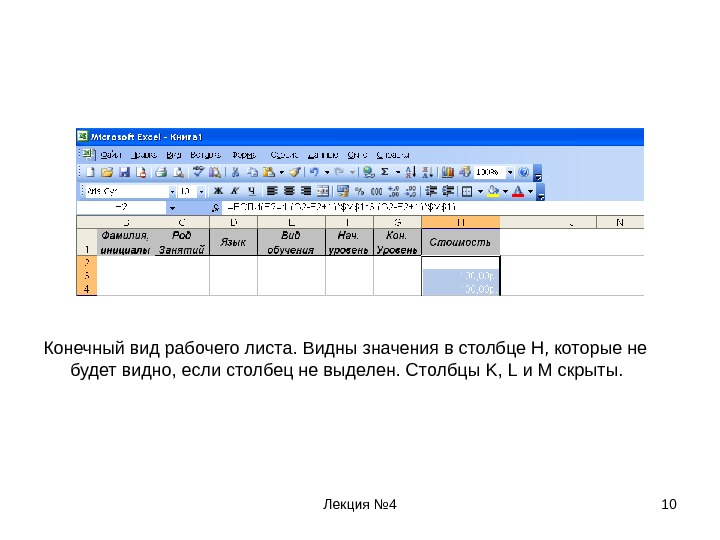Apply comma 000 style icon

377,191
